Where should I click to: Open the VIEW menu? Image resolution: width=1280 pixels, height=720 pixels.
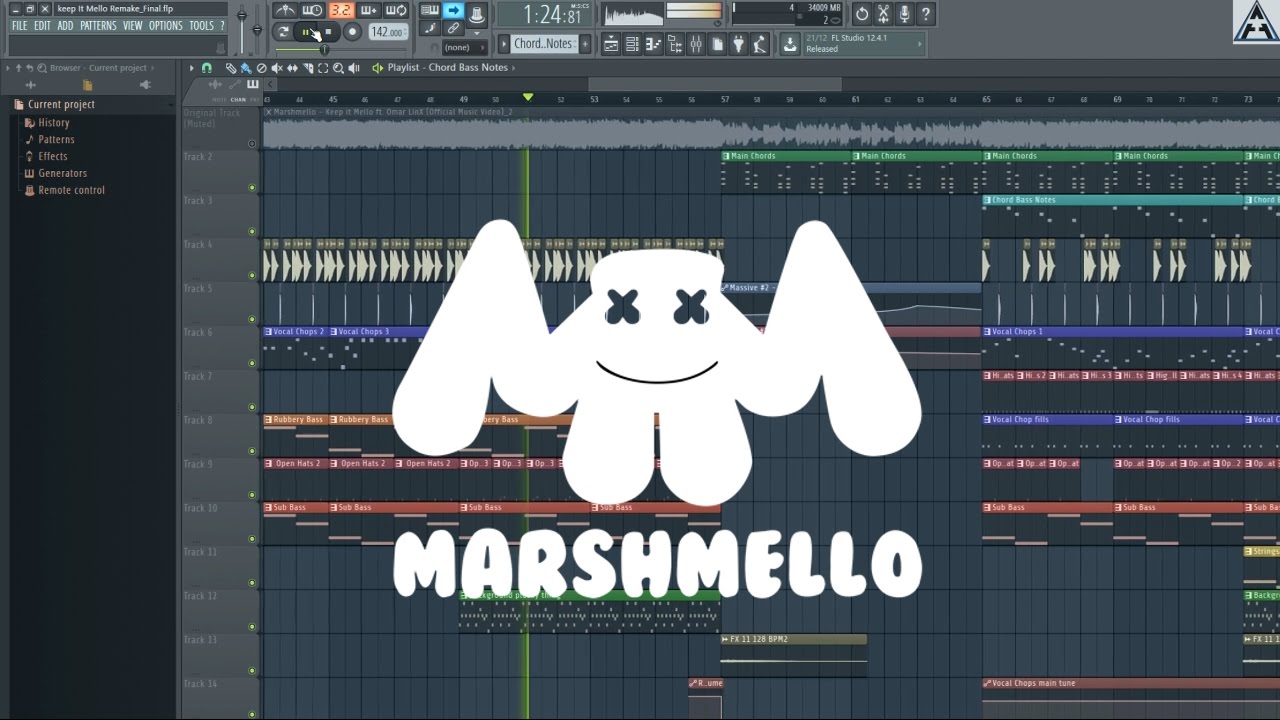coord(133,26)
